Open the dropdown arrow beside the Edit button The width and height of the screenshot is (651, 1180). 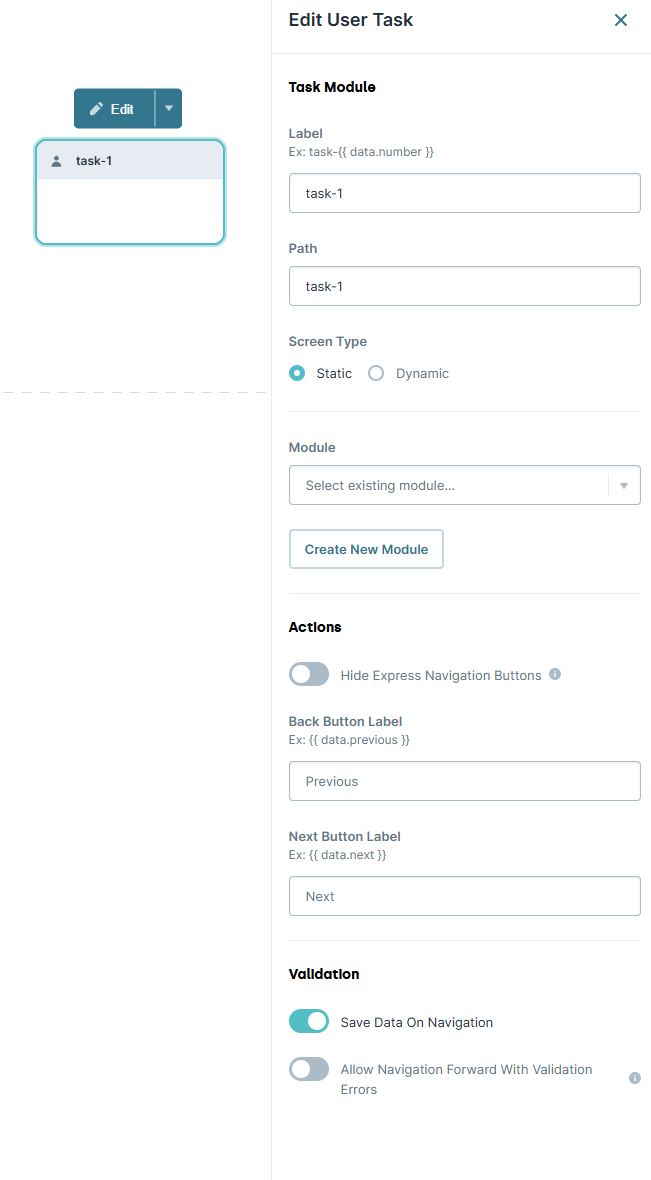click(x=168, y=108)
